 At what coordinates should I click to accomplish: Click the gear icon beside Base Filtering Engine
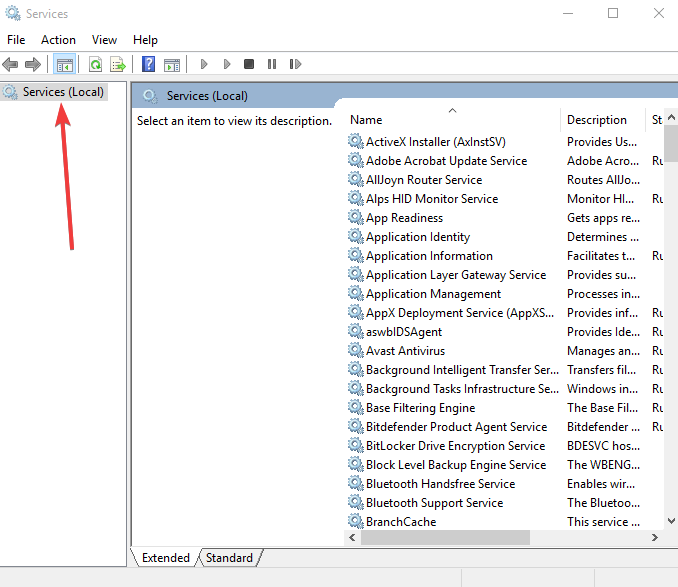tap(356, 407)
